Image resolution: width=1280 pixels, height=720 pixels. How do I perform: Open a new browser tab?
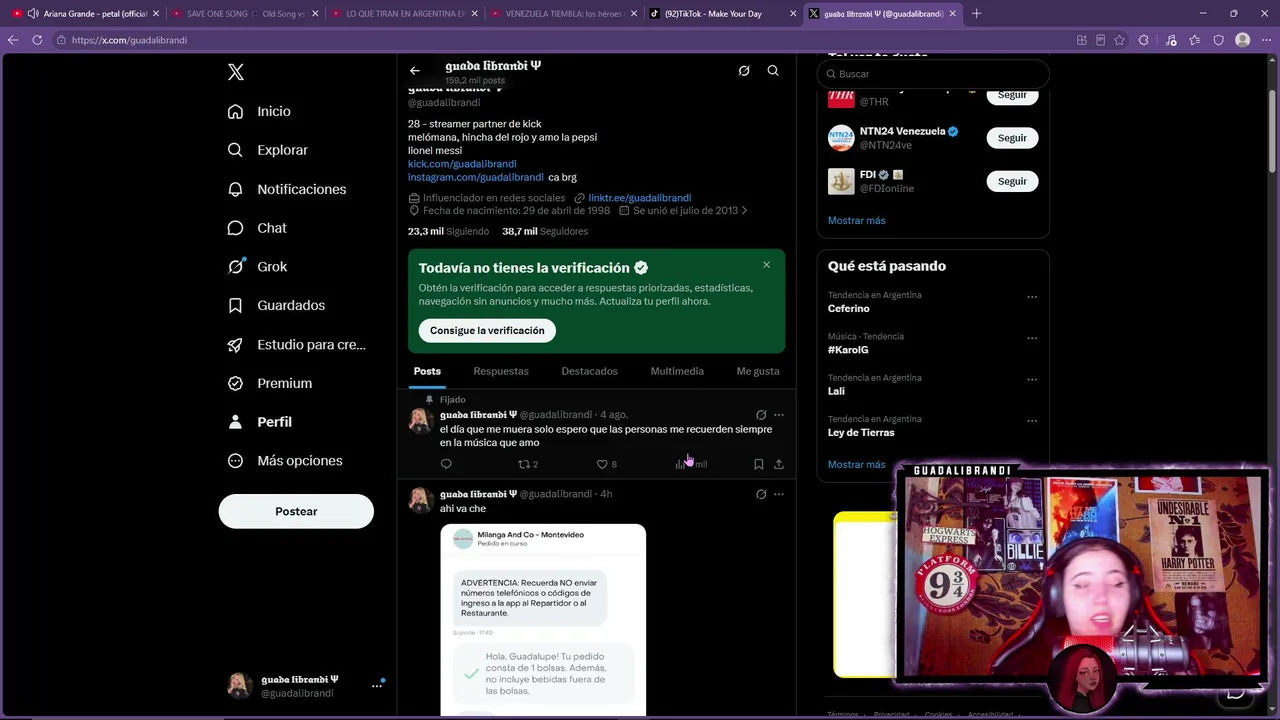(x=976, y=14)
